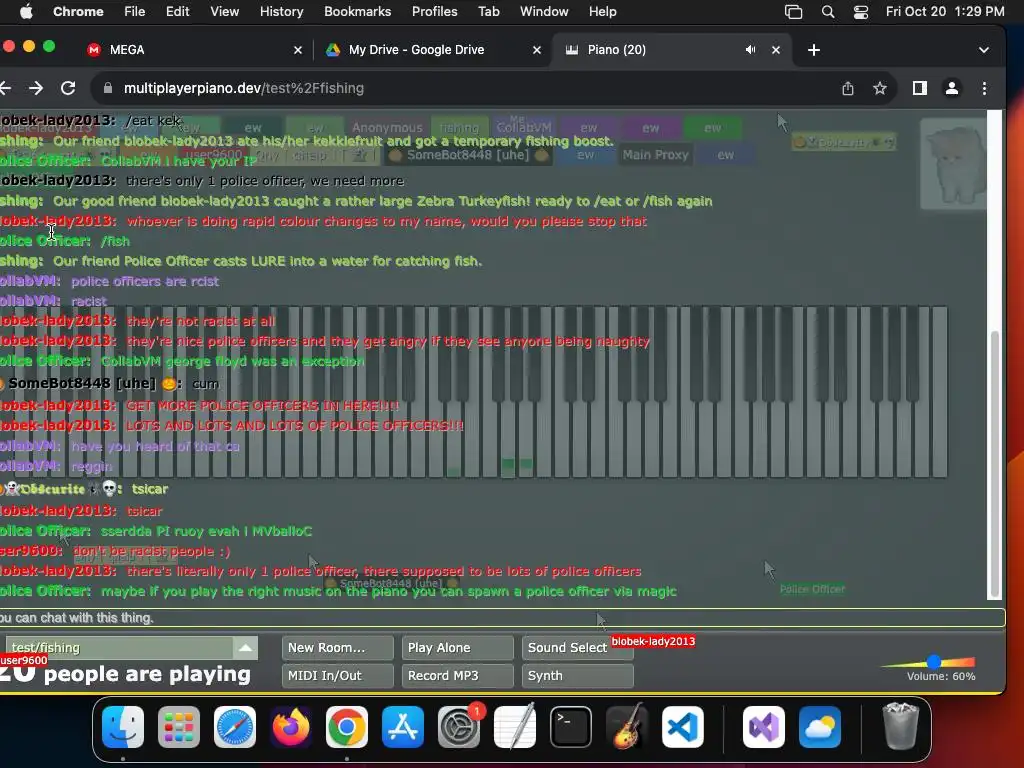Open Chrome's three-dot menu

[x=984, y=88]
